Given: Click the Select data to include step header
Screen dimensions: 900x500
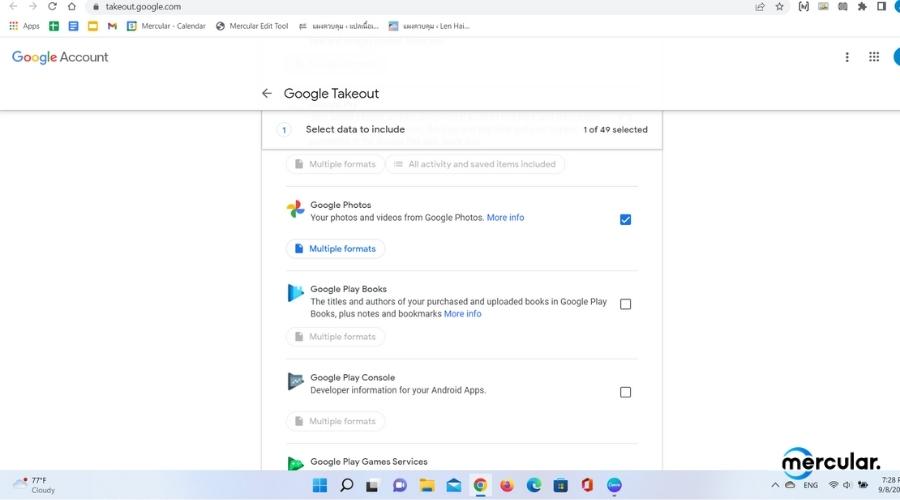Looking at the screenshot, I should point(462,130).
